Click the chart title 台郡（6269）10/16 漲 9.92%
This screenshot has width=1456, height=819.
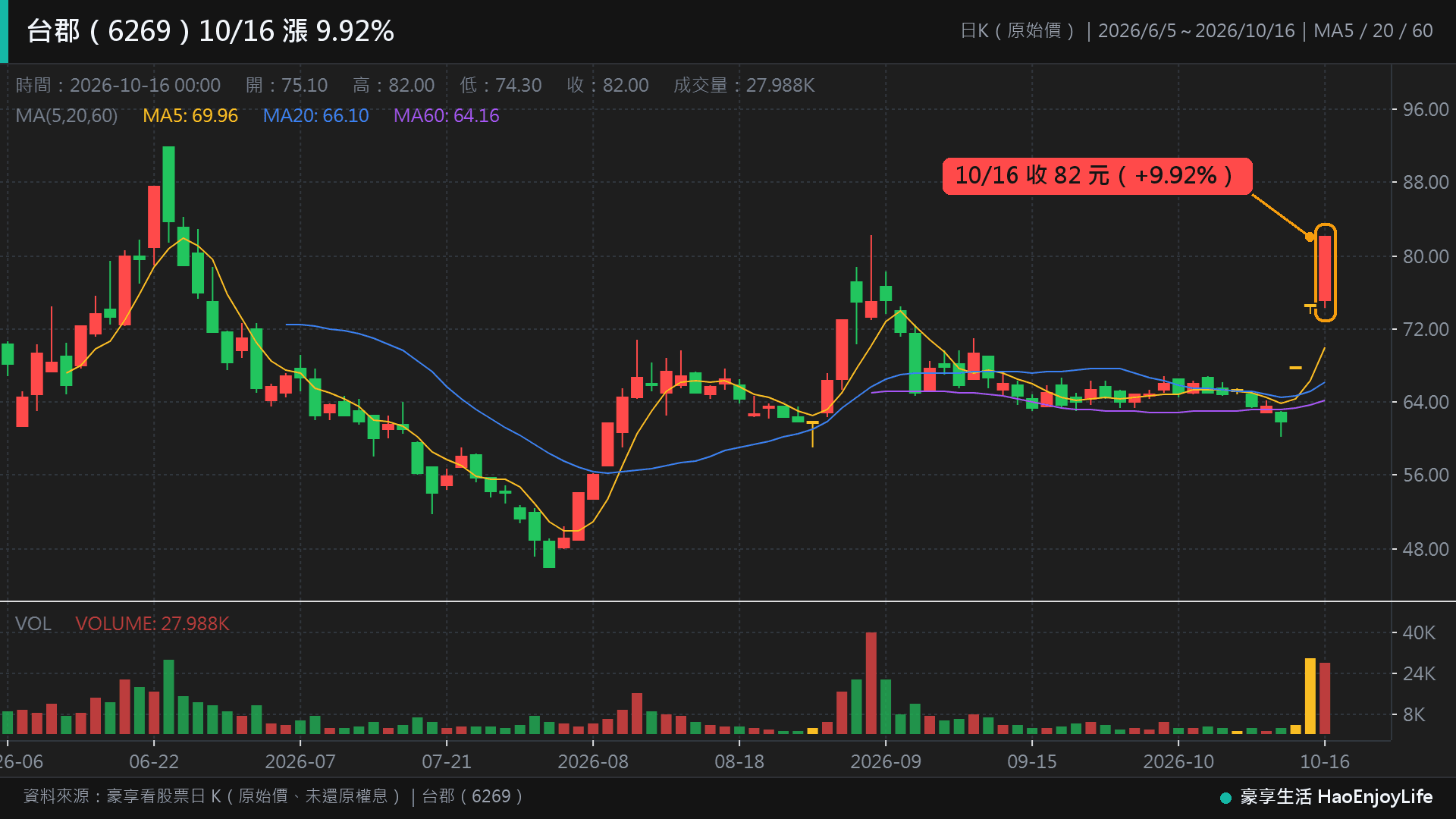[x=210, y=31]
